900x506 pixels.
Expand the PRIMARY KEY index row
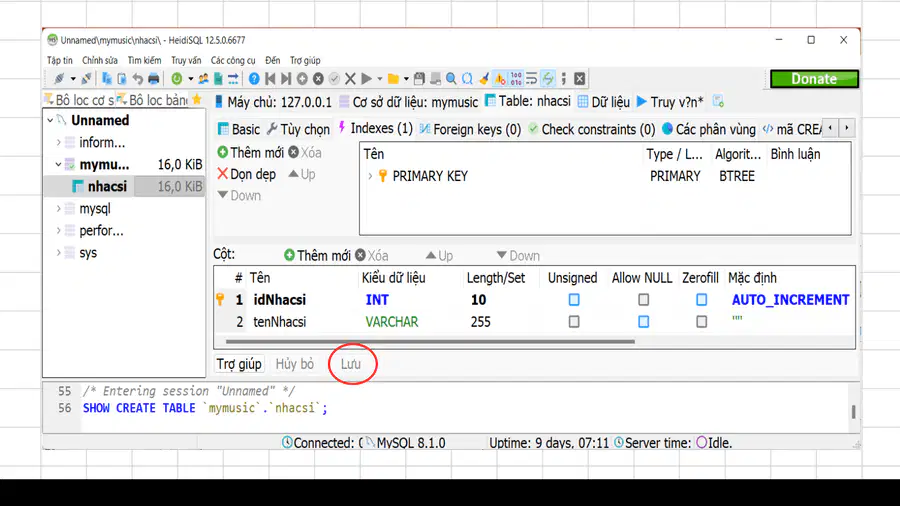coord(370,176)
